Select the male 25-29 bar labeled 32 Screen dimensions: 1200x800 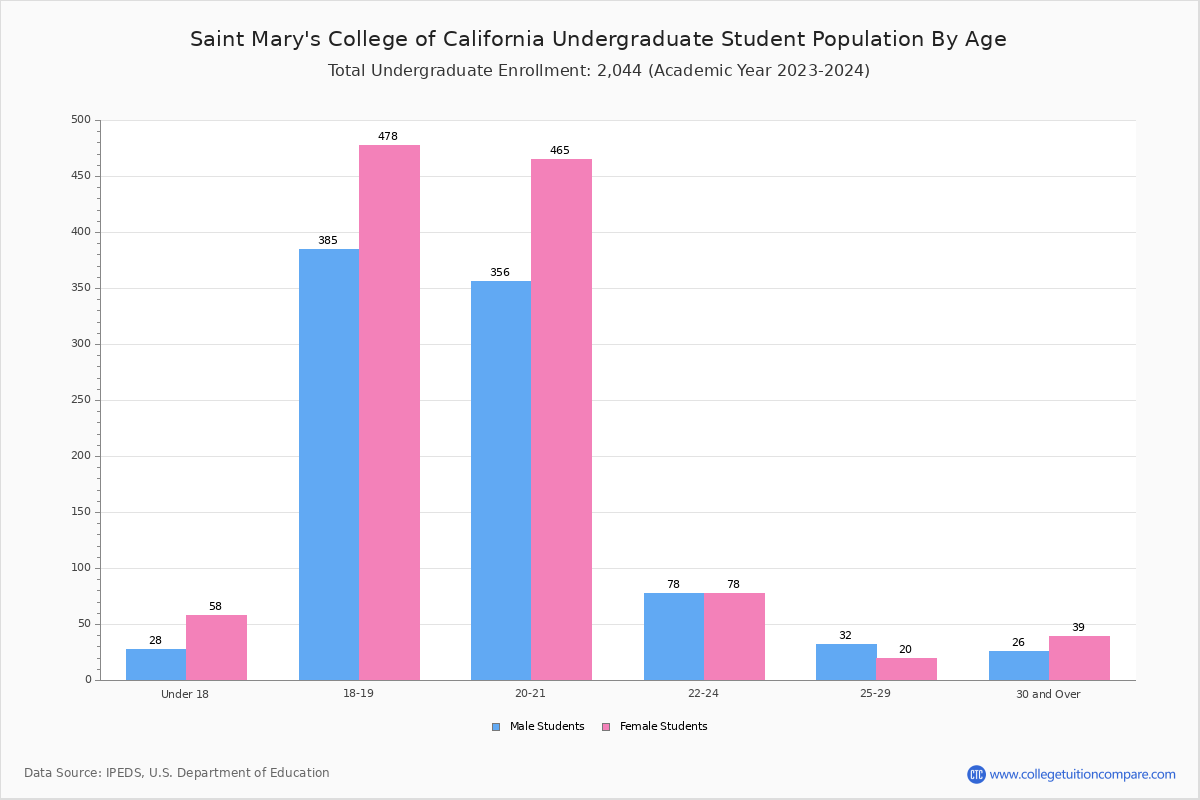coord(846,662)
